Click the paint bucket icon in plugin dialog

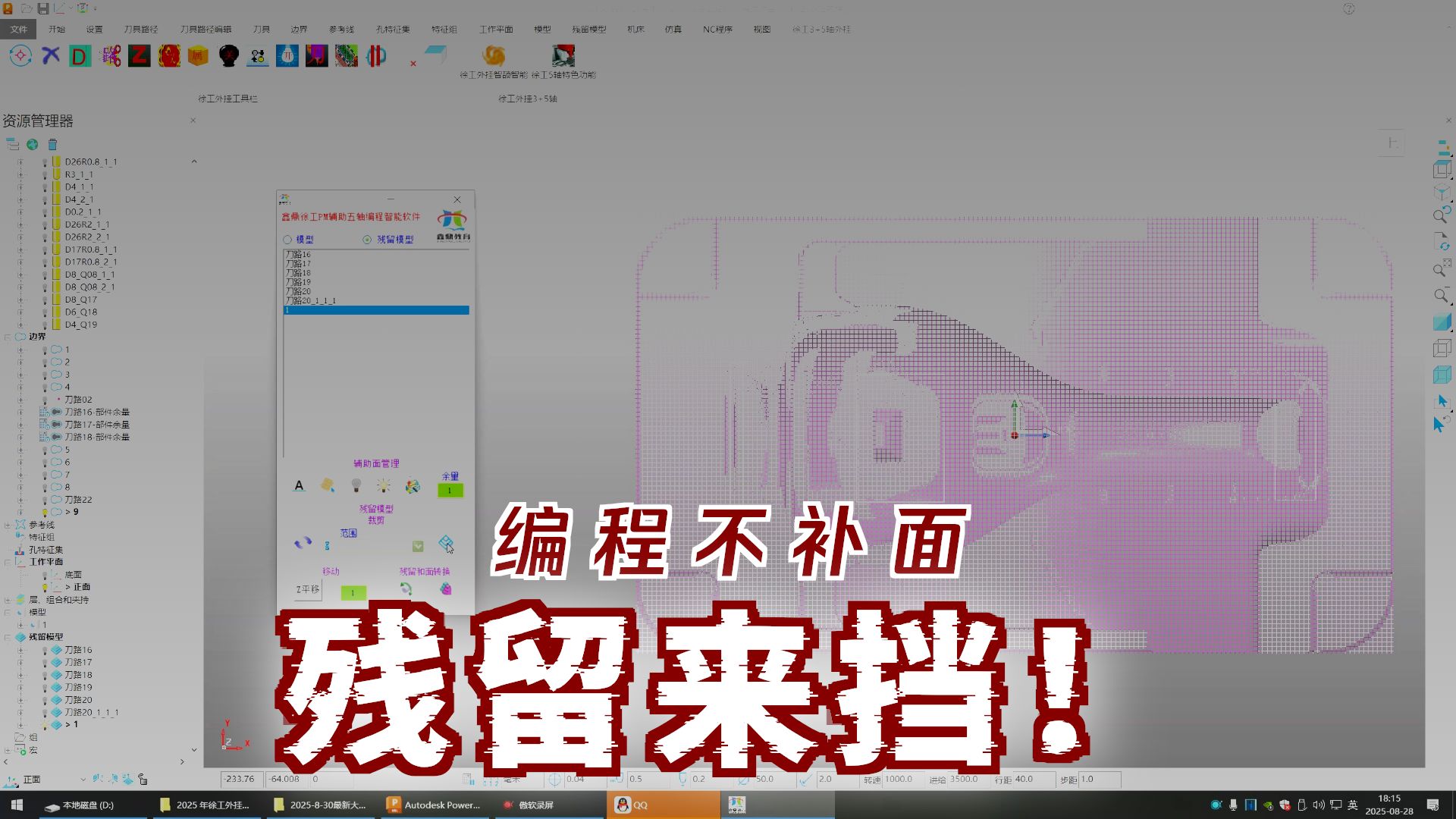point(328,485)
